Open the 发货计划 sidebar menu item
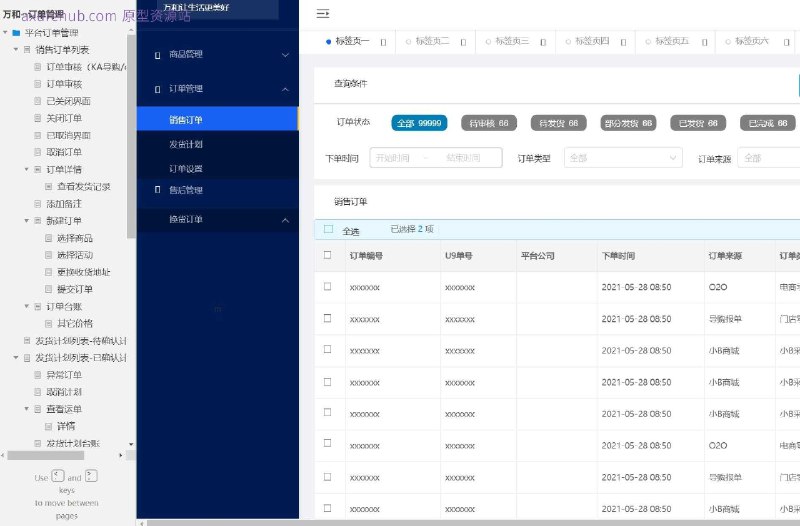Viewport: 800px width, 526px height. pyautogui.click(x=217, y=144)
